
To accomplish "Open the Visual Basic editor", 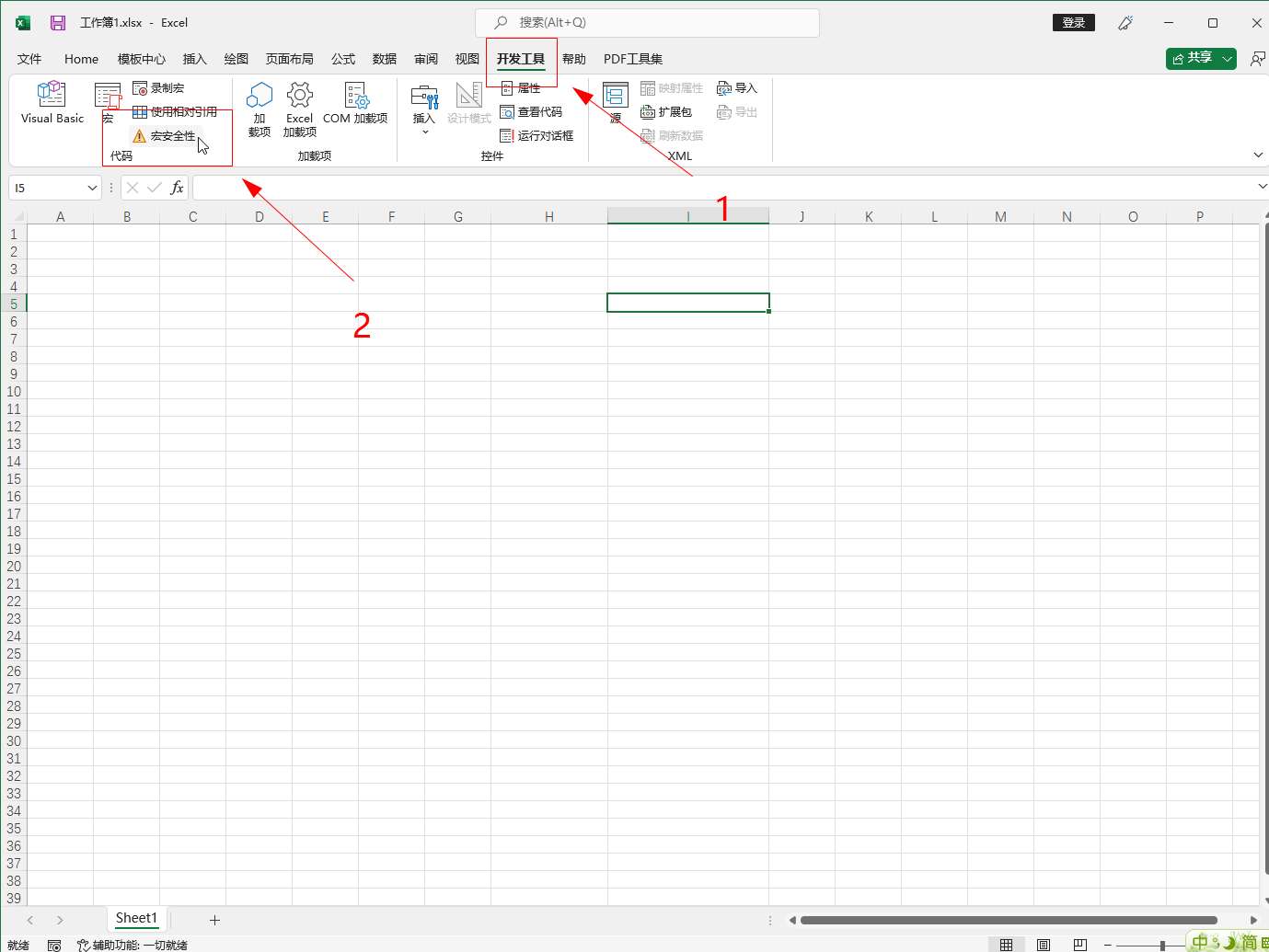I will coord(52,103).
